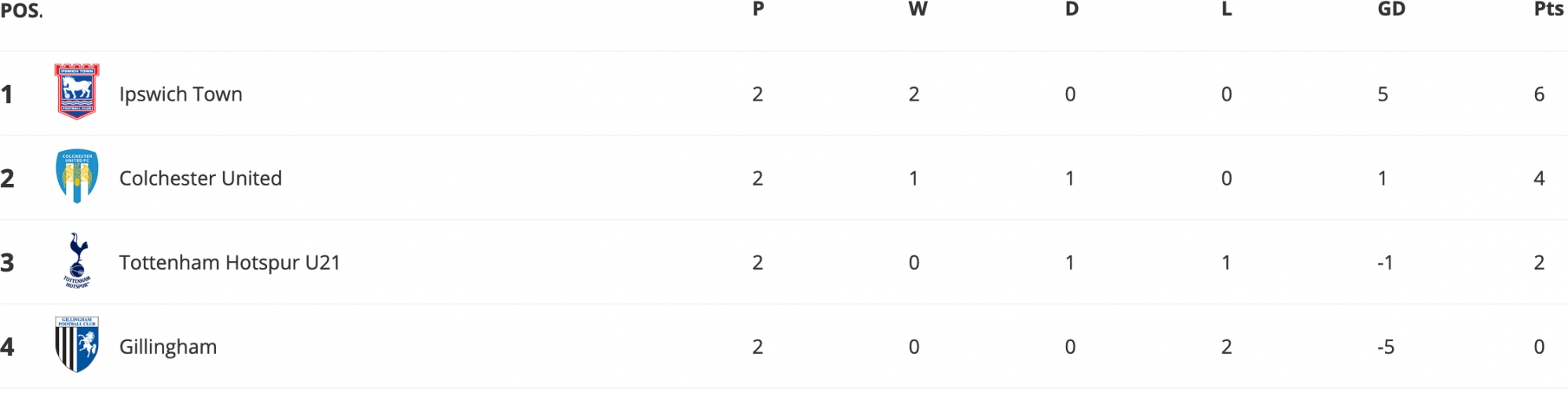1568x393 pixels.
Task: Click the W wins column header
Action: pyautogui.click(x=918, y=9)
